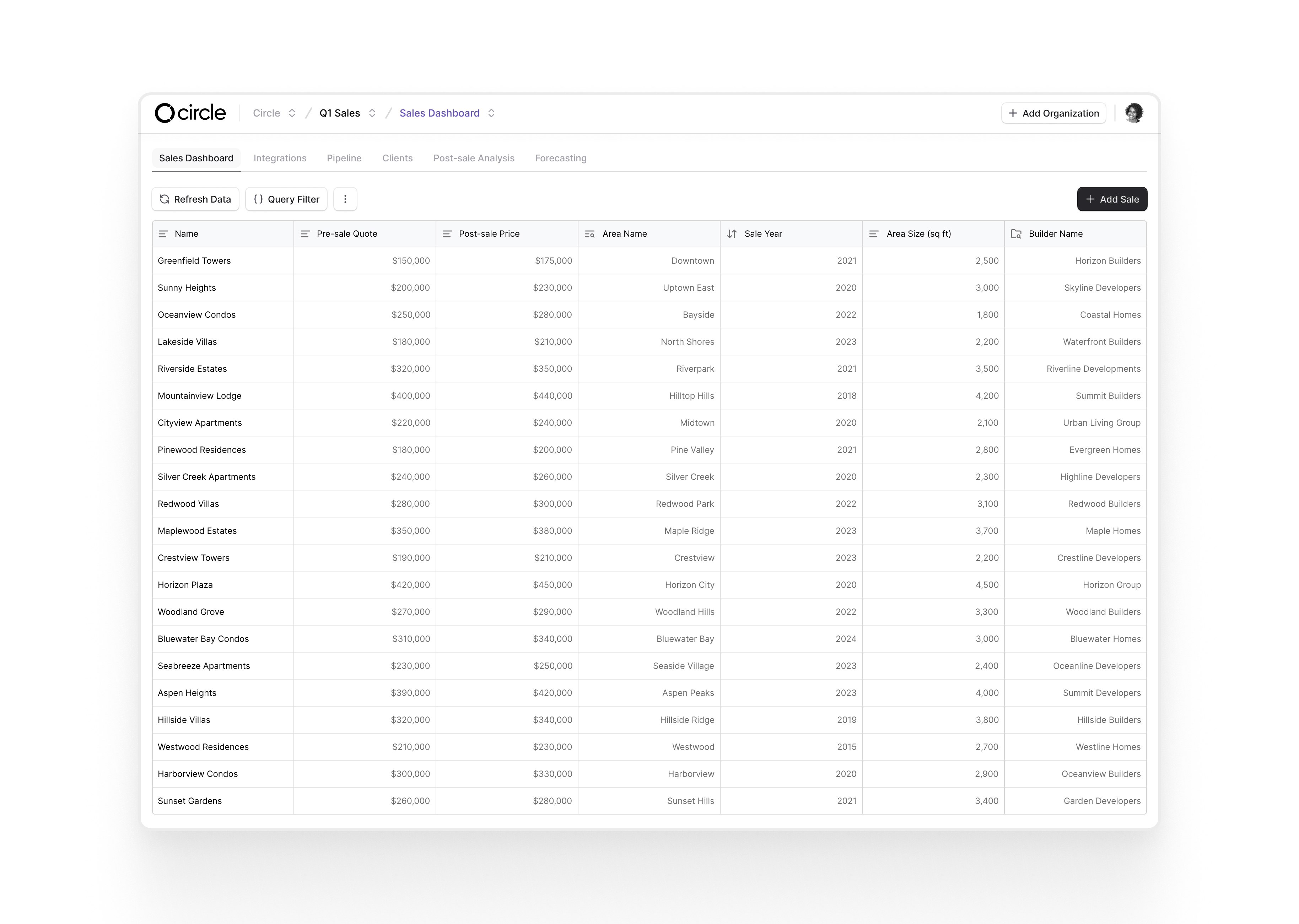This screenshot has height=924, width=1299.
Task: Click the Refresh Data button
Action: 196,199
